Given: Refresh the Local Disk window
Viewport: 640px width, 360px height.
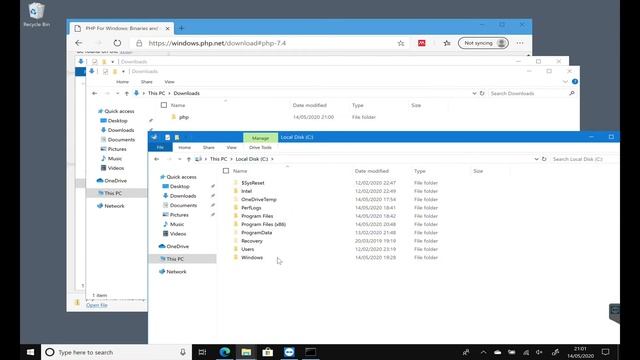Looking at the screenshot, I should (x=544, y=159).
